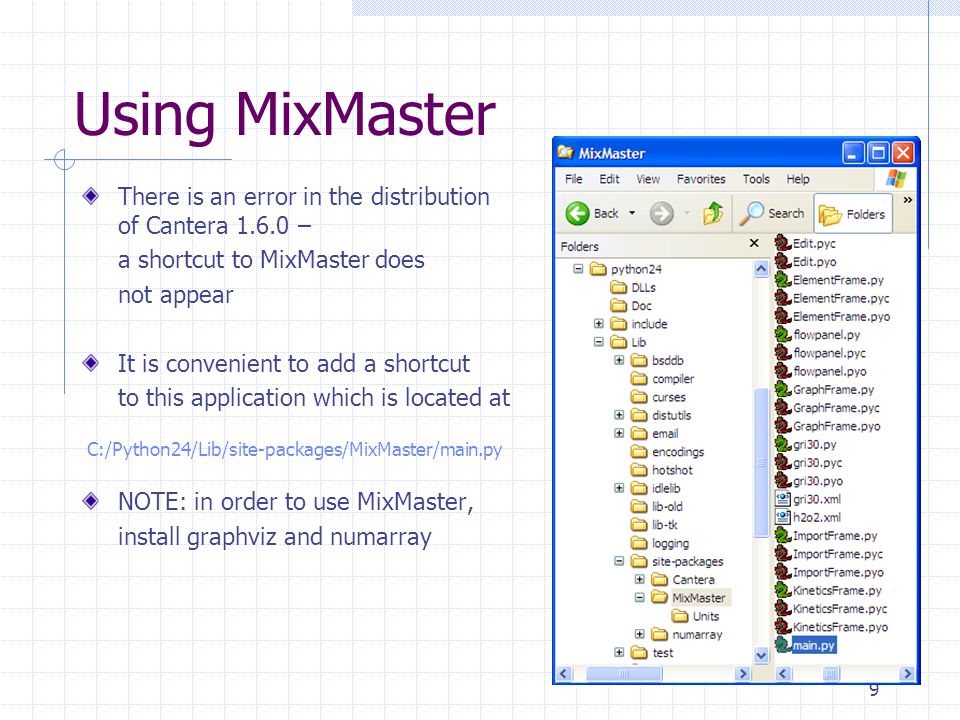Collapse the site-packages folder node
Screen dimensions: 960x720
619,561
